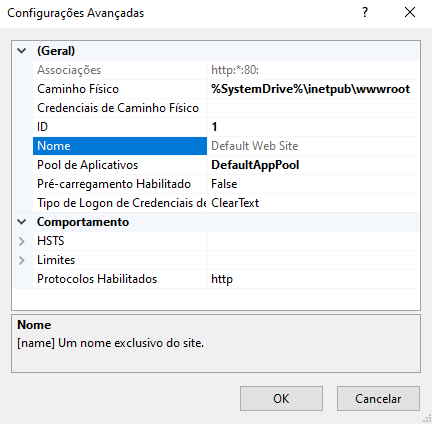Select the Credenciais de Caminho Físico row
The width and height of the screenshot is (432, 424).
(x=226, y=108)
